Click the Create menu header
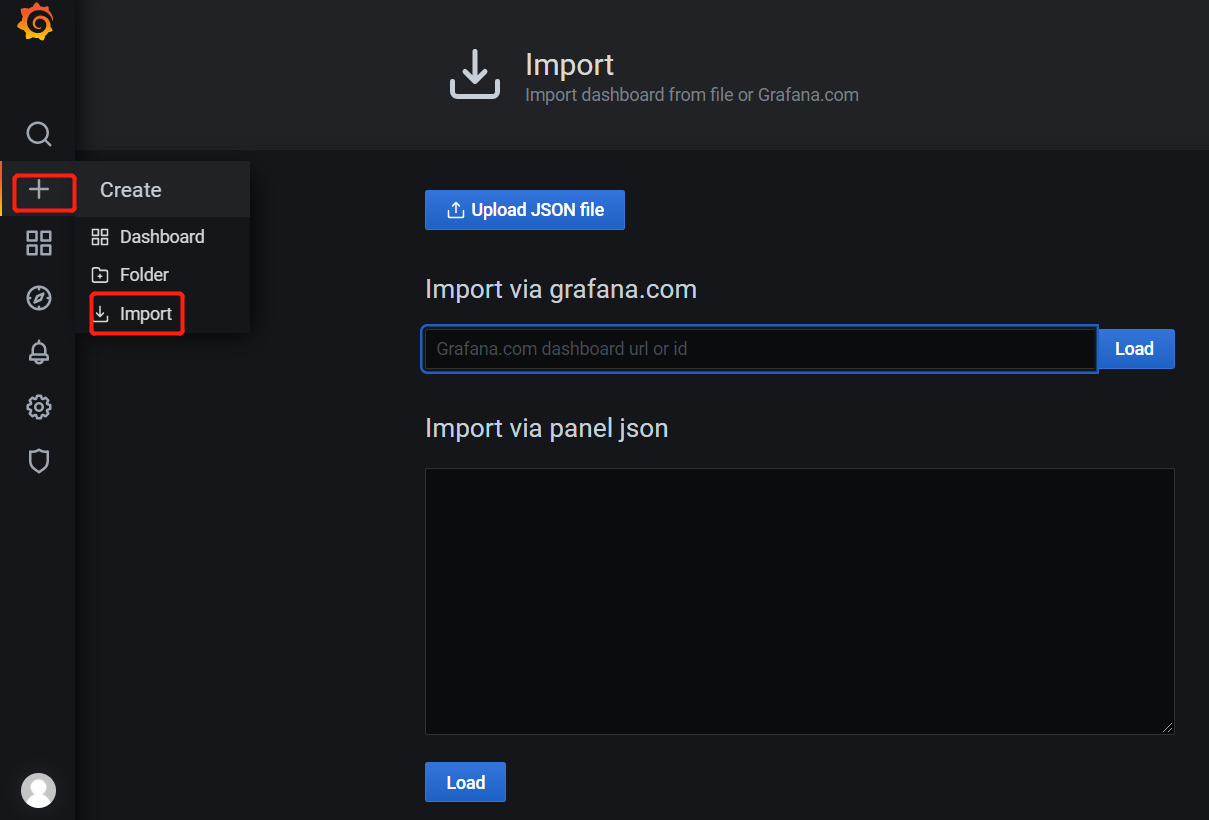 162,190
